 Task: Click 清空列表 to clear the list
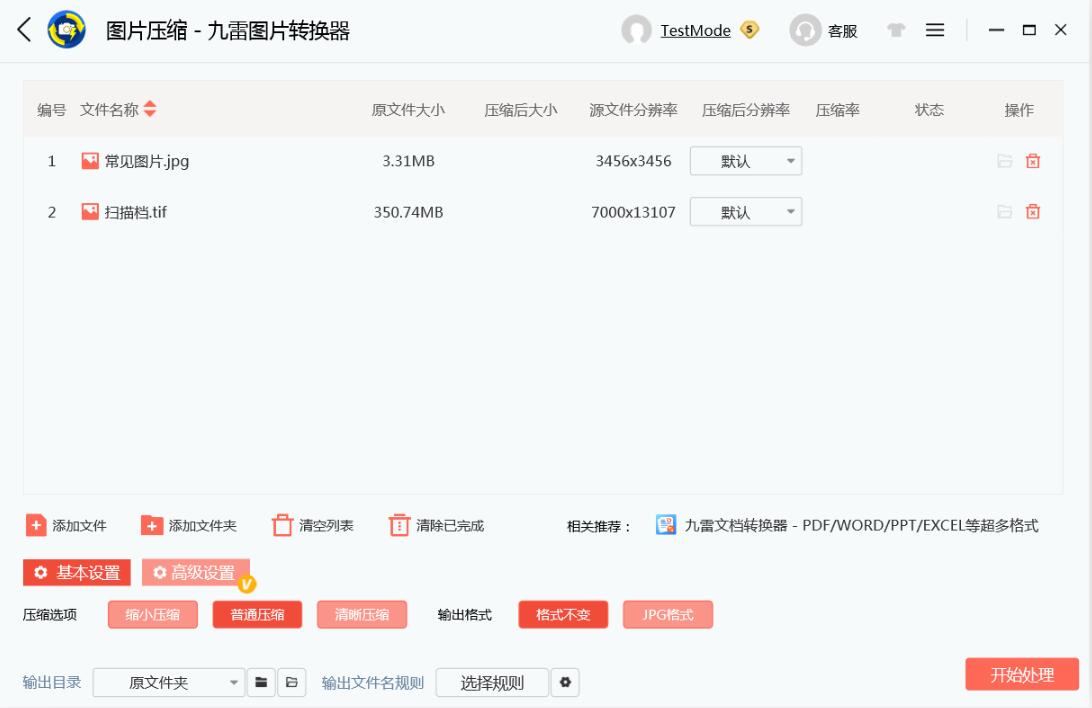click(313, 526)
